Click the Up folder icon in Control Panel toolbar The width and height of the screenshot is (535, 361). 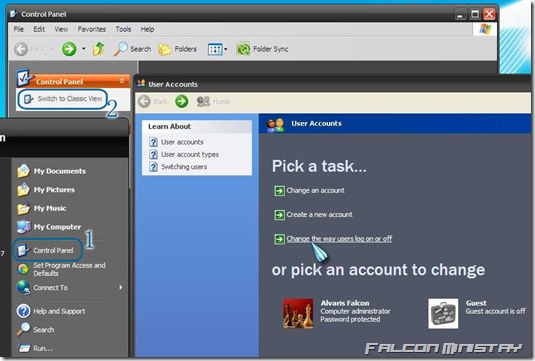[x=99, y=49]
